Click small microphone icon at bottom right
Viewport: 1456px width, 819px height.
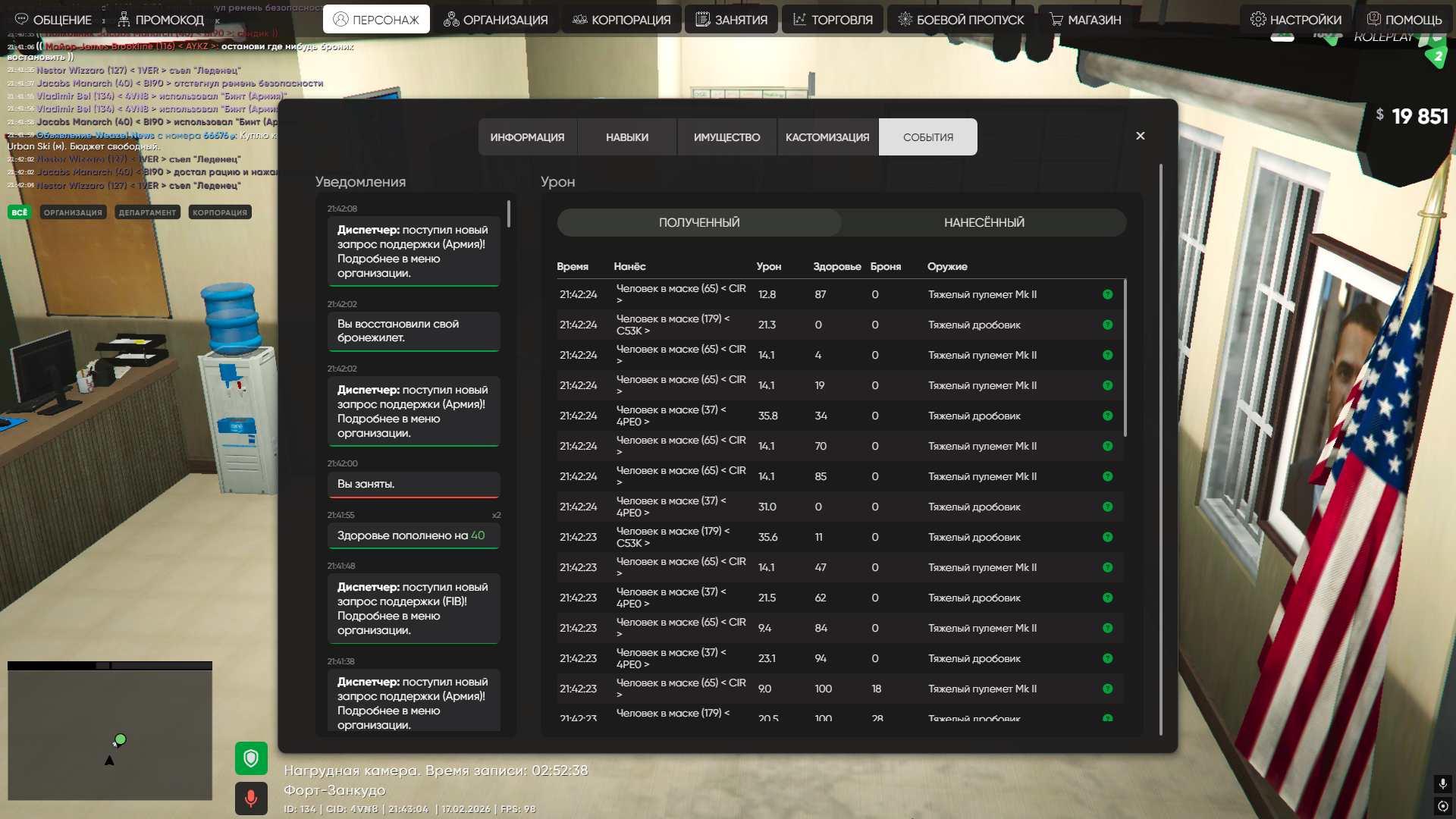coord(1442,783)
